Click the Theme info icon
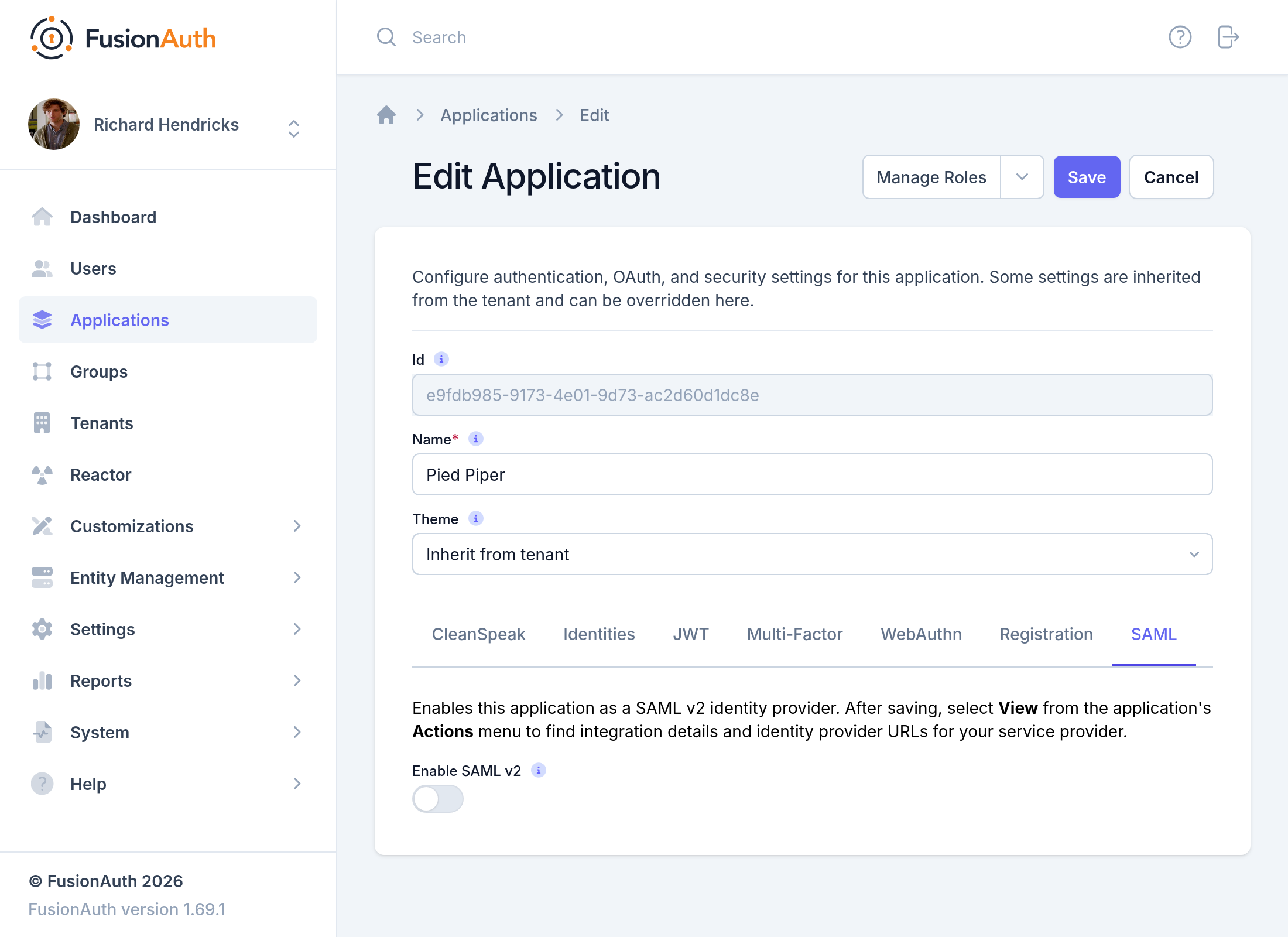The image size is (1288, 937). [x=476, y=518]
